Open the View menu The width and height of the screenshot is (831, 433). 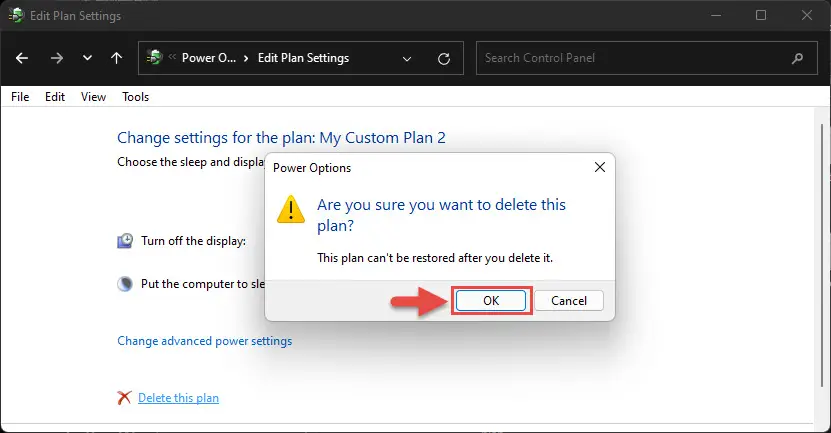[93, 97]
